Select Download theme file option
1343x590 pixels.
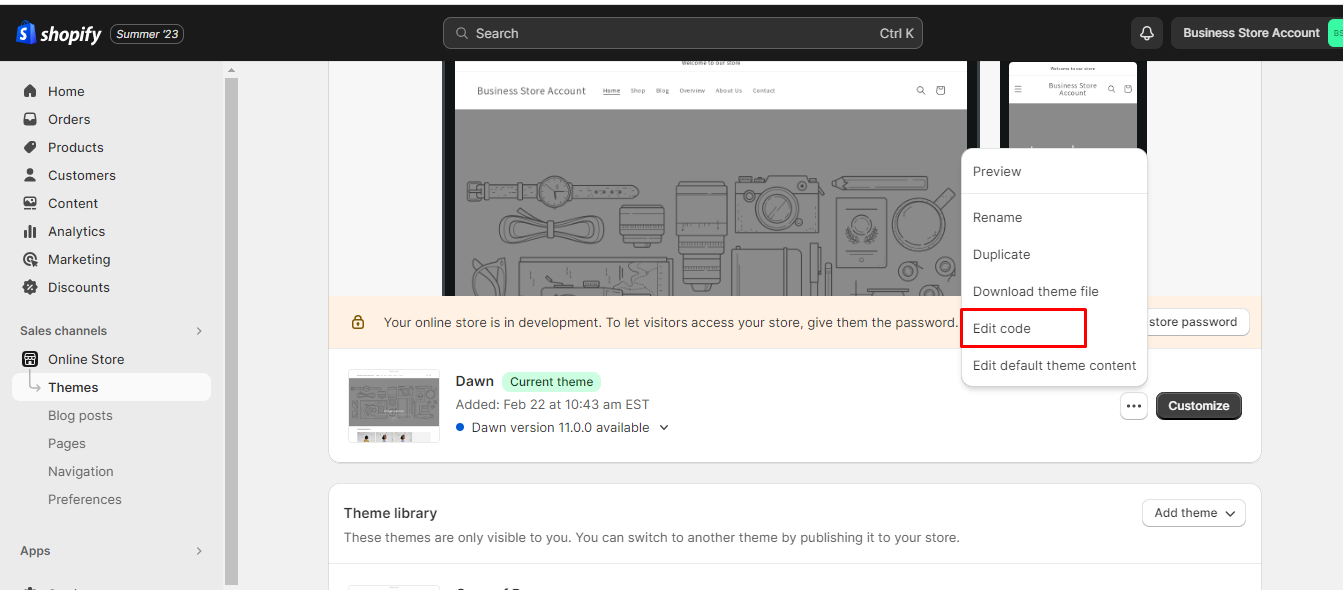pyautogui.click(x=1054, y=291)
